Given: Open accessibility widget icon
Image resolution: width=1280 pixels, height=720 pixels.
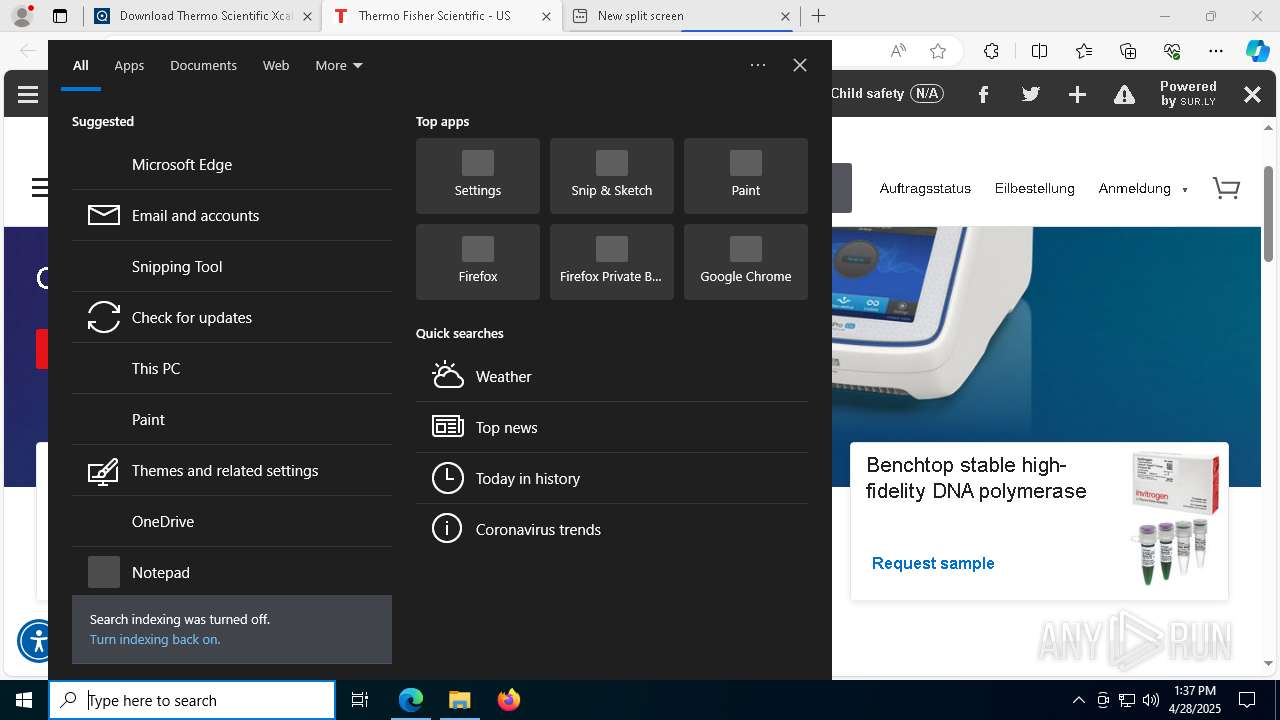Looking at the screenshot, I should click(x=36, y=640).
